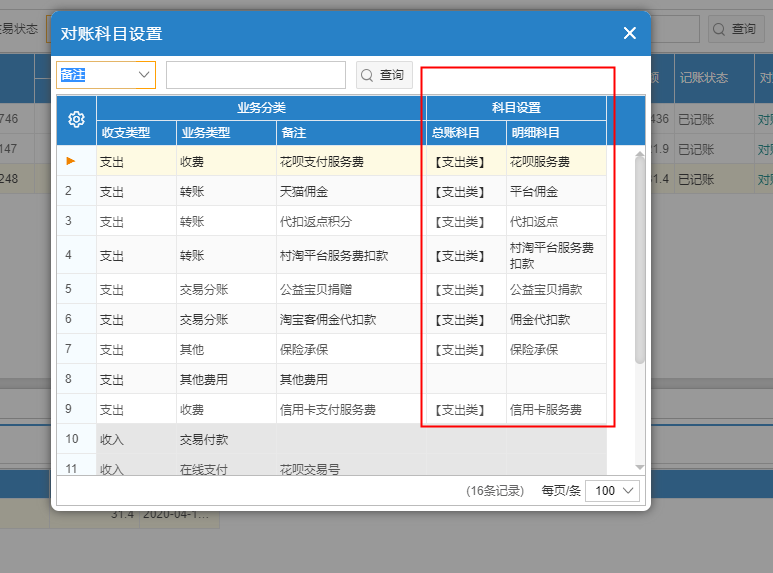Click the 明细科目 column header
Viewport: 773px width, 573px height.
[556, 133]
